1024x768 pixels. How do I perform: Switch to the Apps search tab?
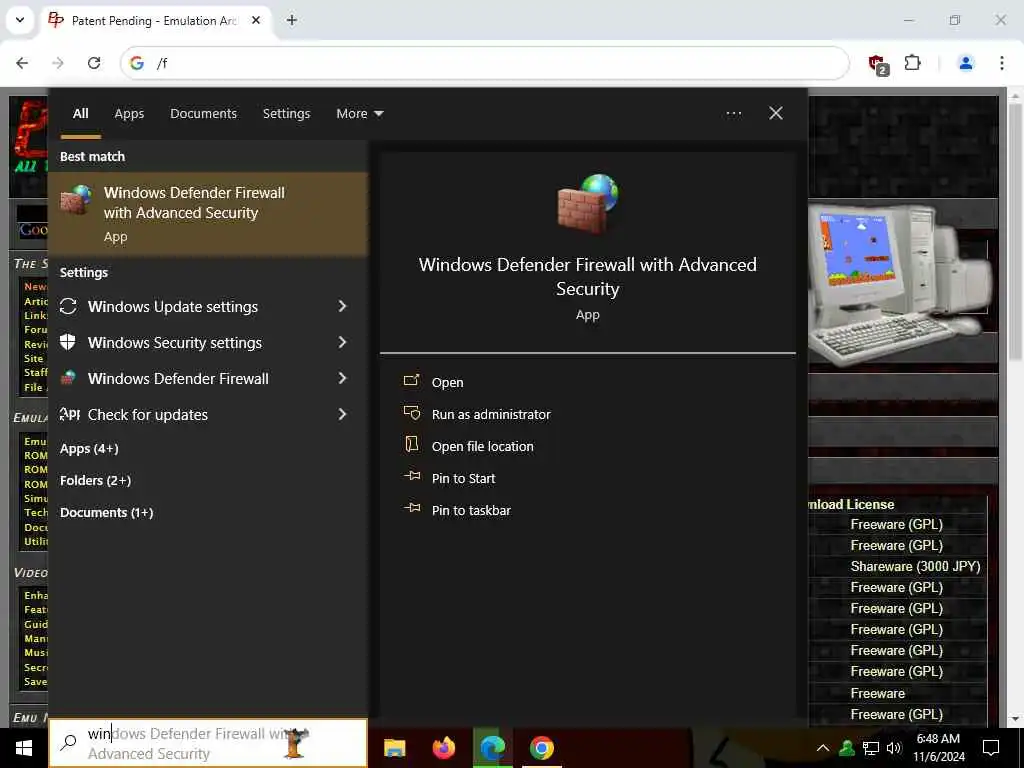tap(129, 114)
